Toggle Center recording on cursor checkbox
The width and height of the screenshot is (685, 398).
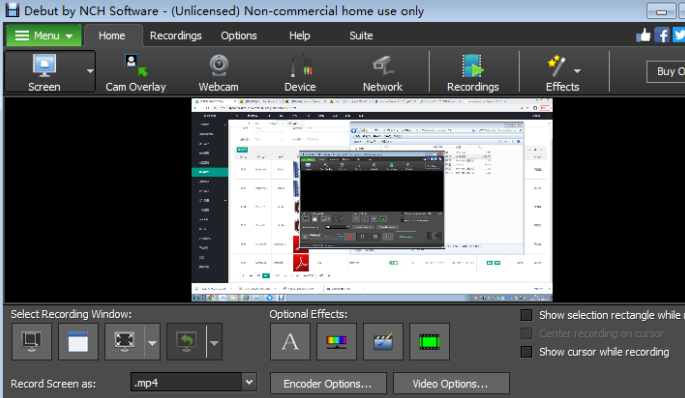click(526, 333)
